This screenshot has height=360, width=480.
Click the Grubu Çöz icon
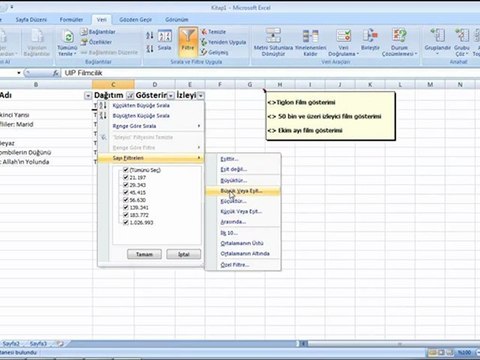(462, 35)
